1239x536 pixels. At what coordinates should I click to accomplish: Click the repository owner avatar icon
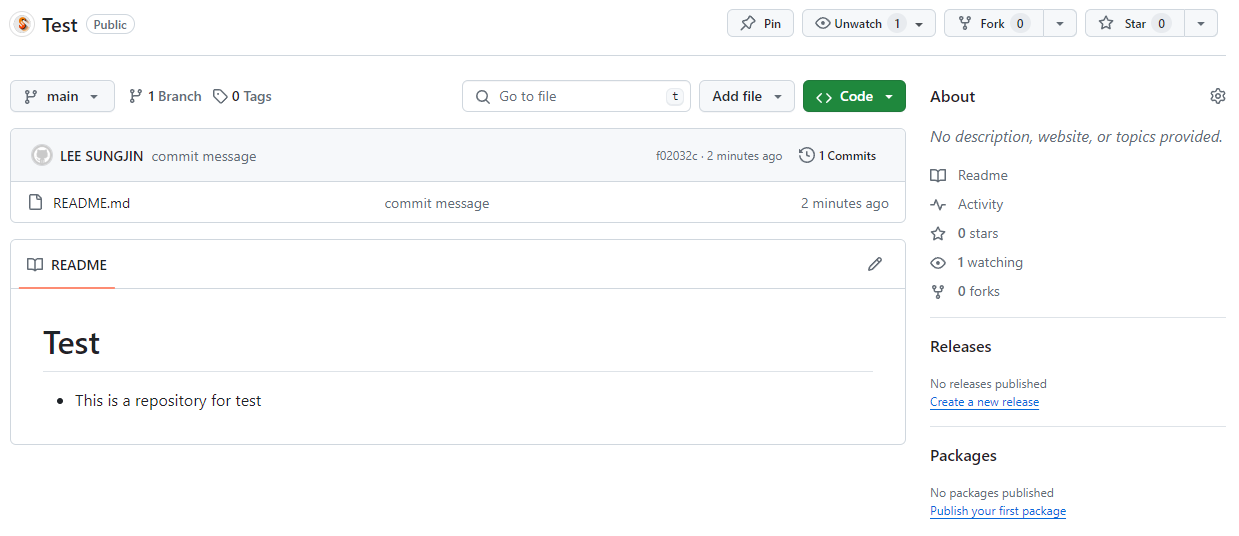pyautogui.click(x=23, y=24)
